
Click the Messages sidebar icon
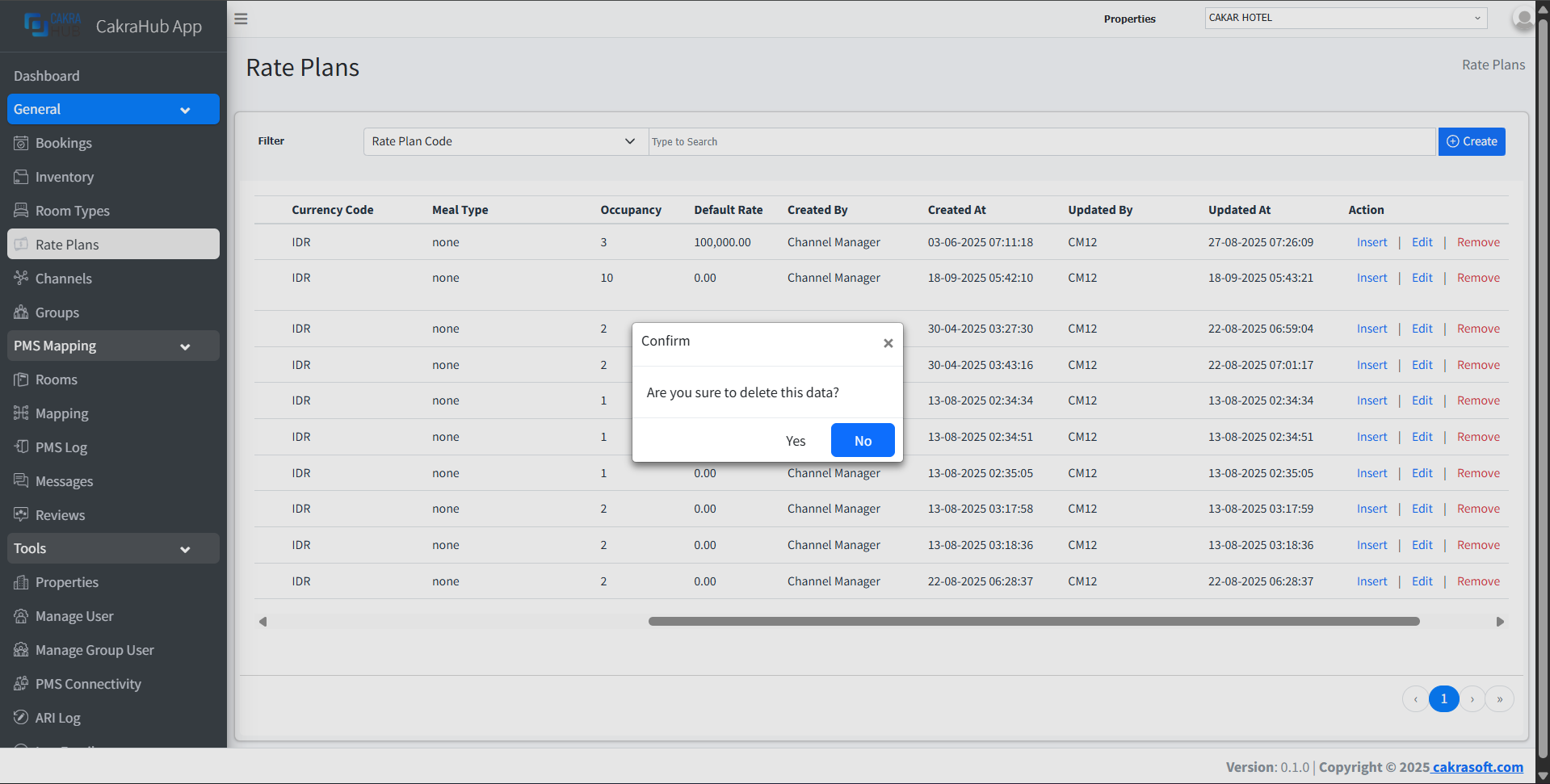click(x=21, y=481)
